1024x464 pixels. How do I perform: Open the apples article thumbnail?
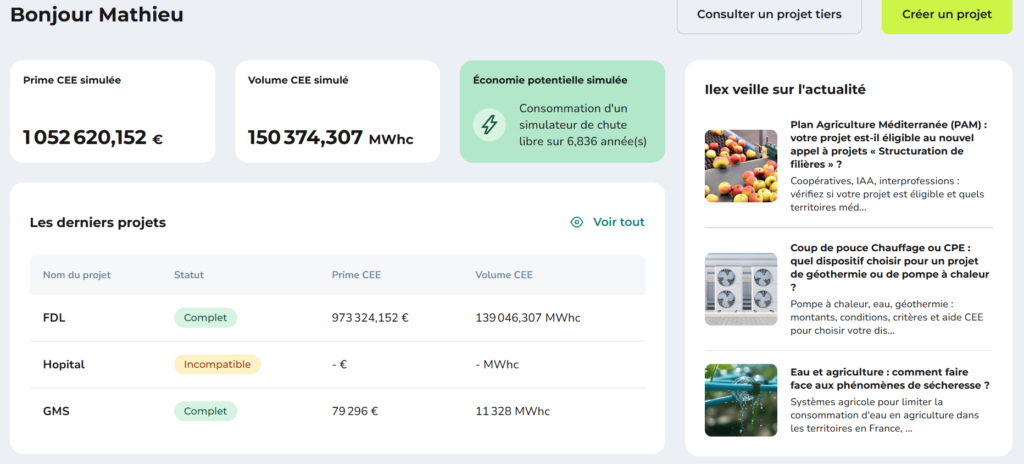click(x=741, y=165)
